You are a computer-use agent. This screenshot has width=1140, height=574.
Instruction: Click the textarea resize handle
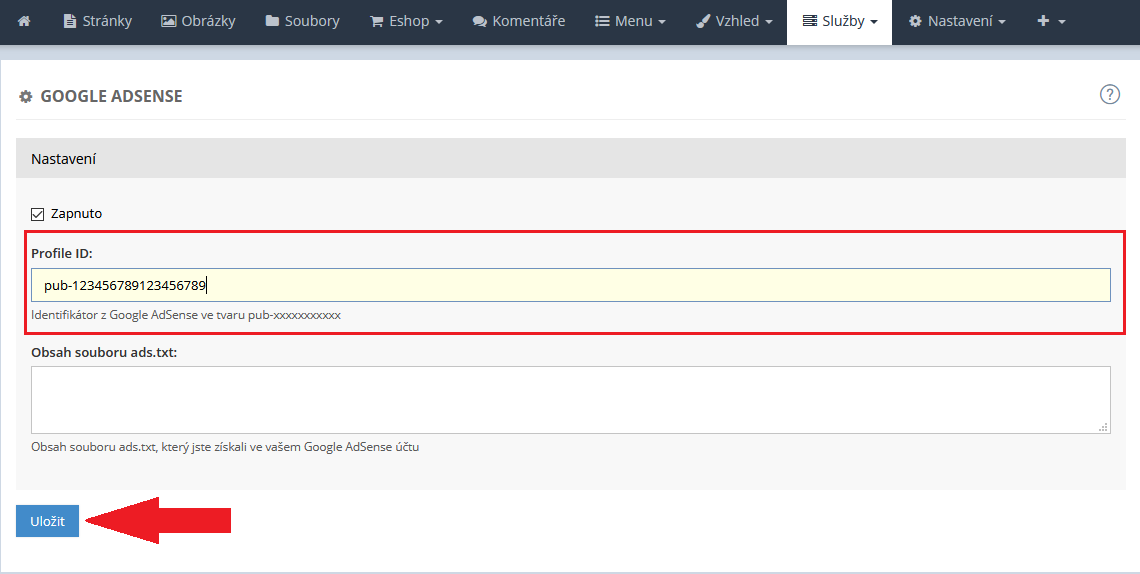(x=1104, y=427)
